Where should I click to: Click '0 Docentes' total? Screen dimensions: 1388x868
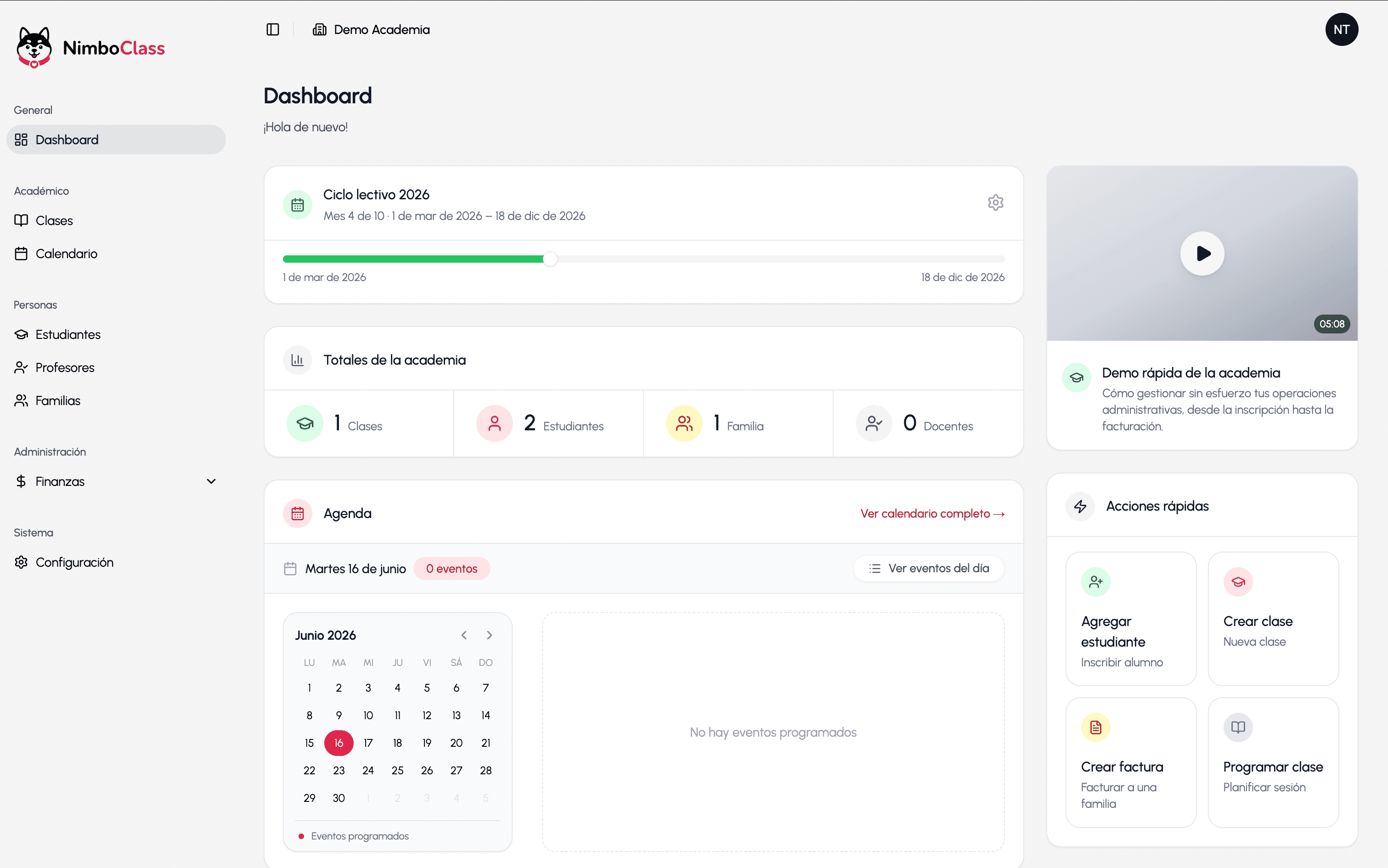[938, 423]
